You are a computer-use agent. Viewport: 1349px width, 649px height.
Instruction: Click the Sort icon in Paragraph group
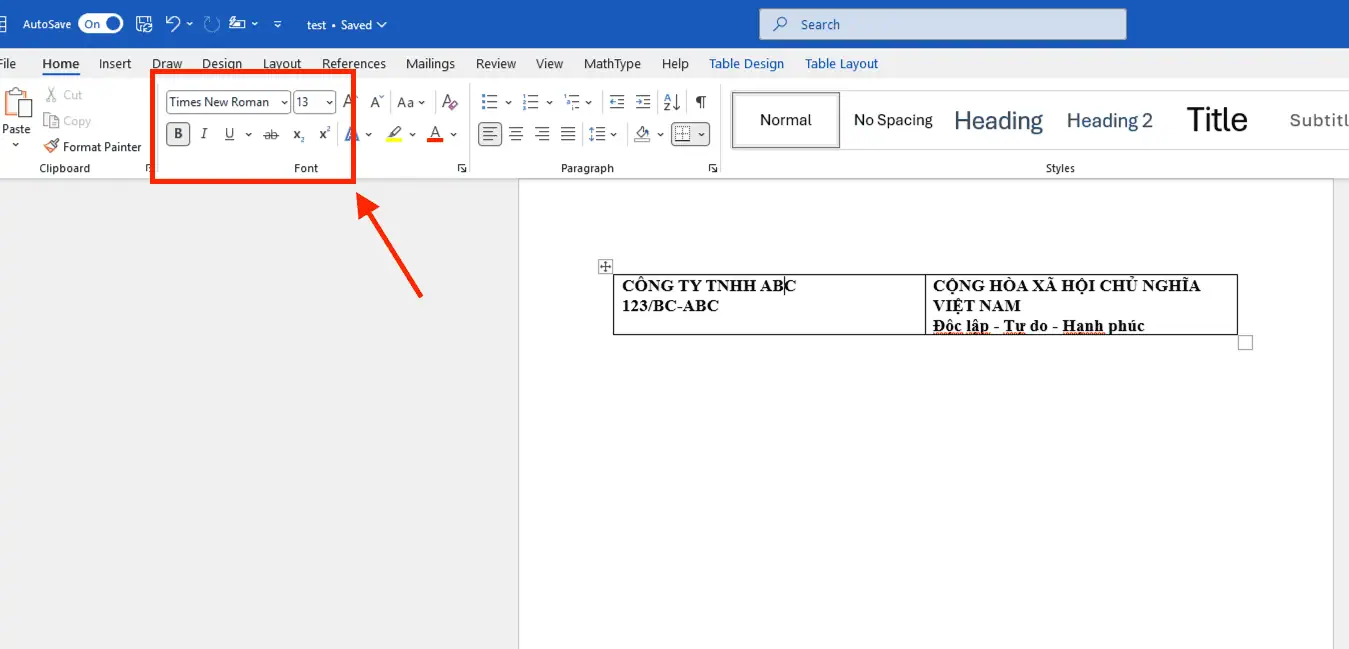(x=672, y=102)
